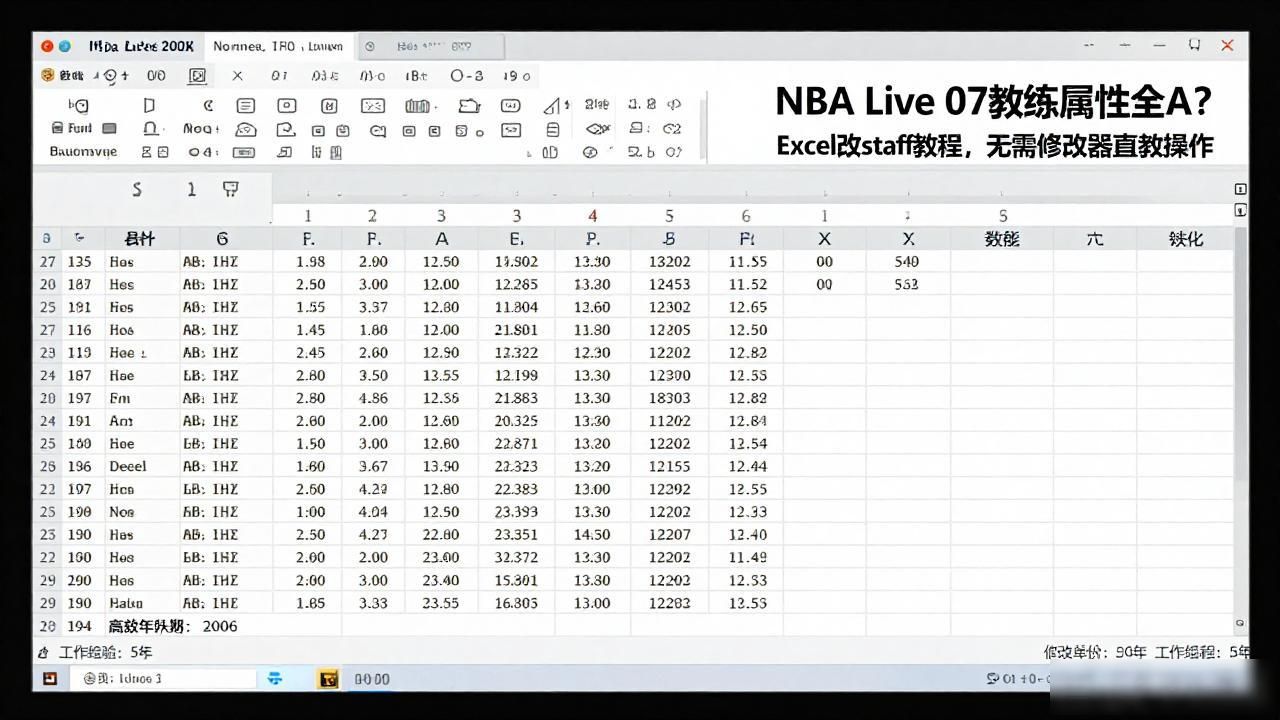
Task: Click the envelope-like icon in the ribbon's top row
Action: click(x=373, y=106)
